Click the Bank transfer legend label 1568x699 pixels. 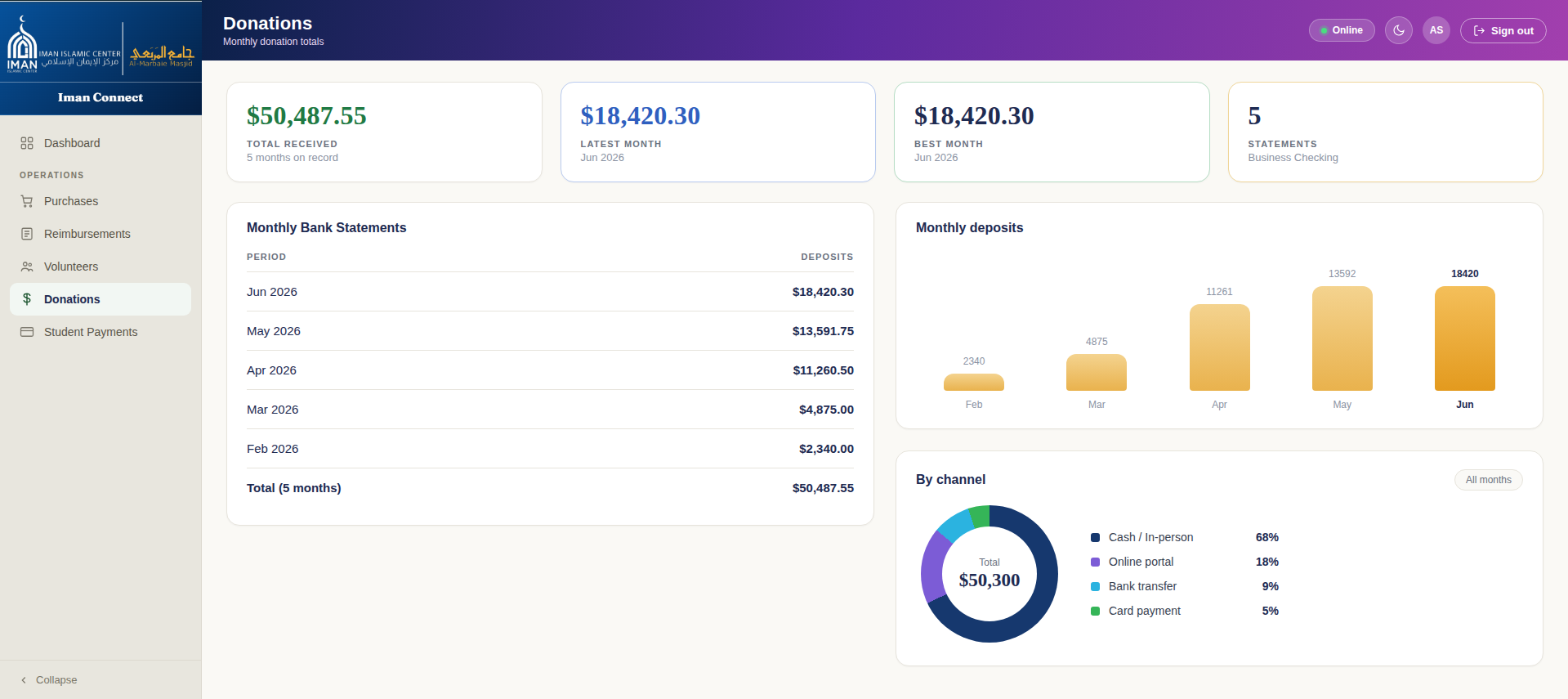1142,586
